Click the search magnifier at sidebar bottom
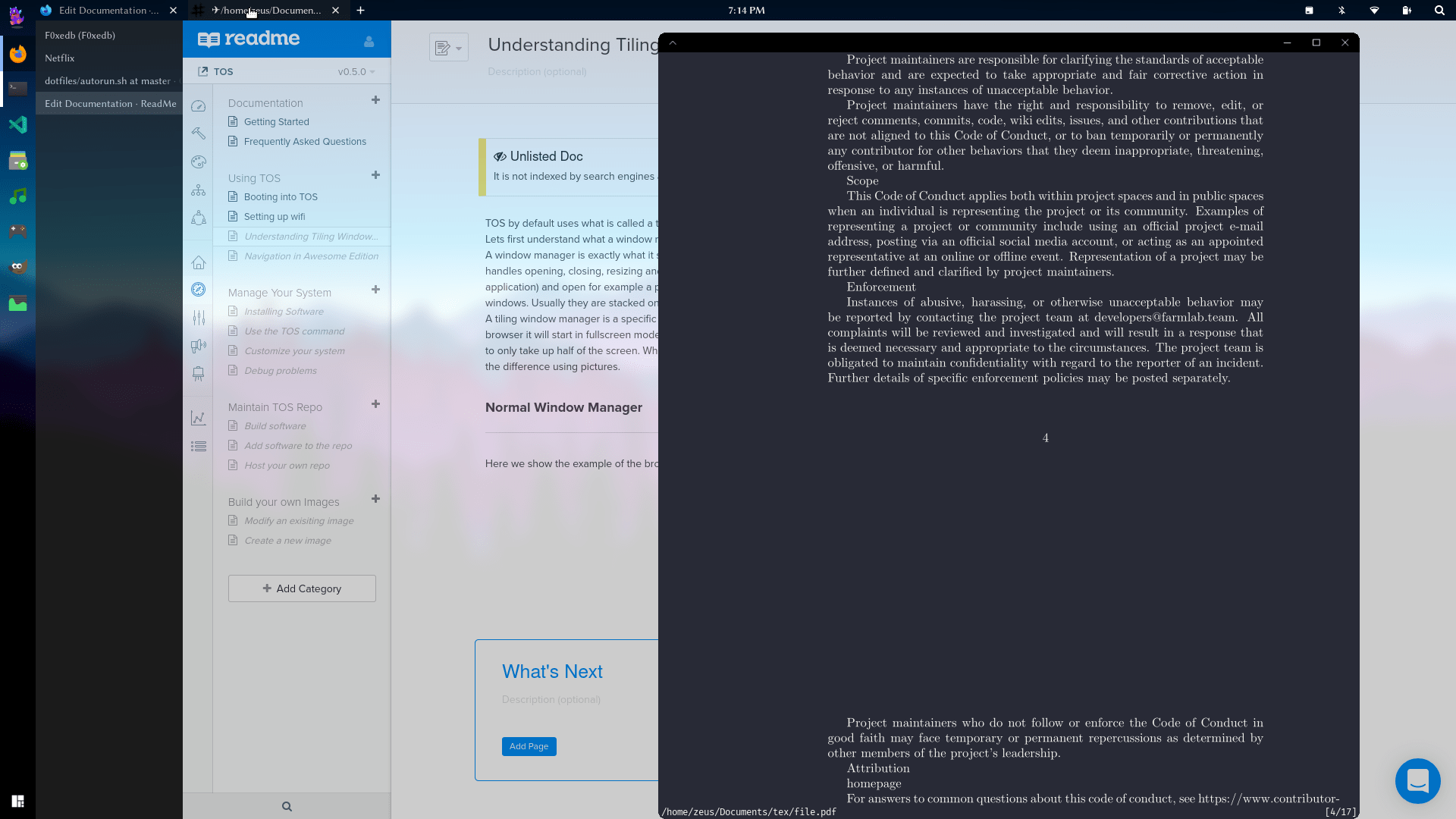Viewport: 1456px width, 819px height. click(286, 806)
